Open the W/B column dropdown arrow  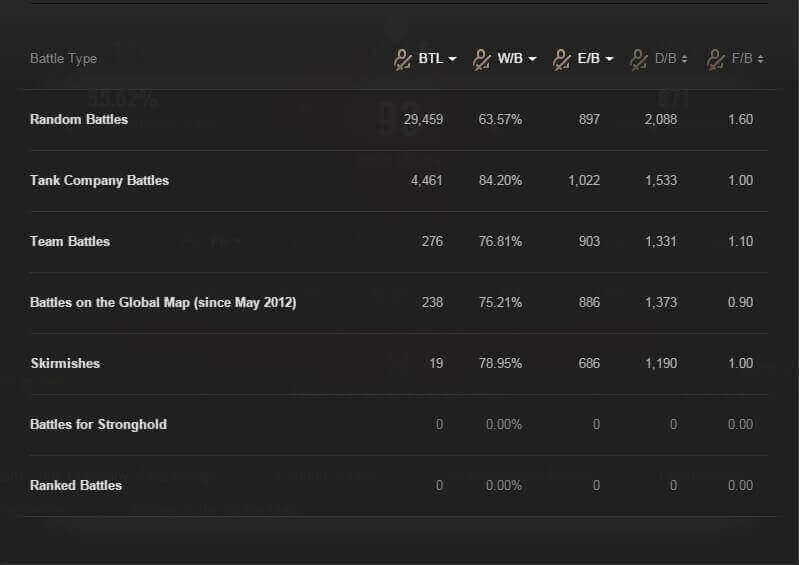(532, 59)
